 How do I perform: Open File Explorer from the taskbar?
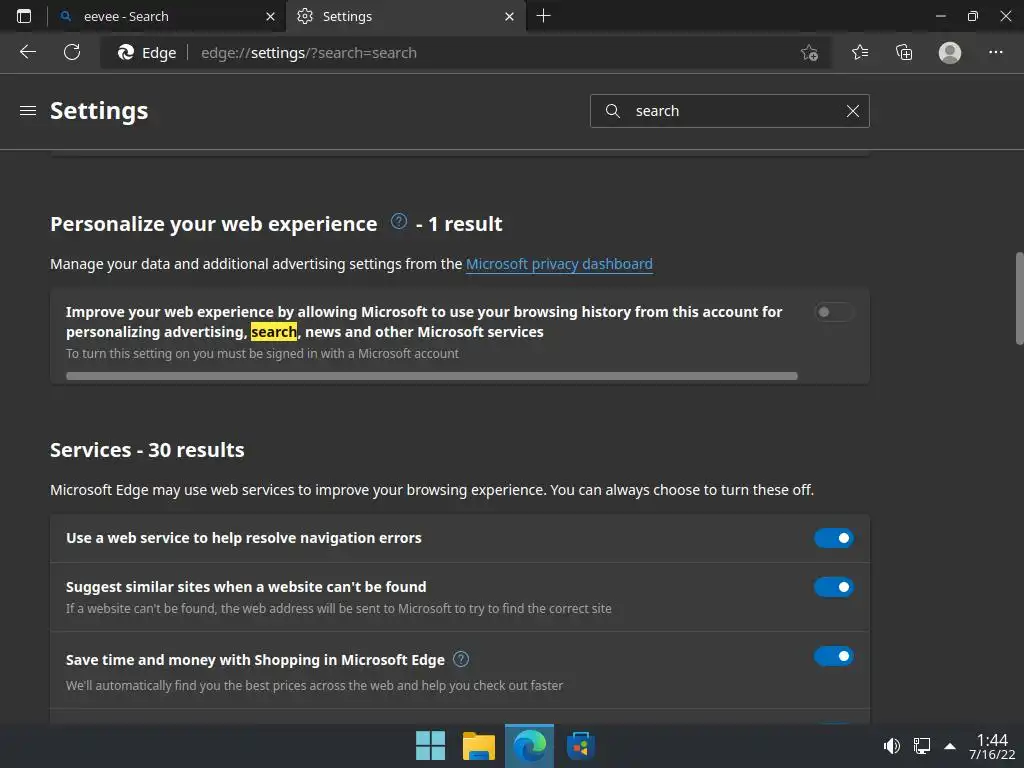tap(479, 746)
